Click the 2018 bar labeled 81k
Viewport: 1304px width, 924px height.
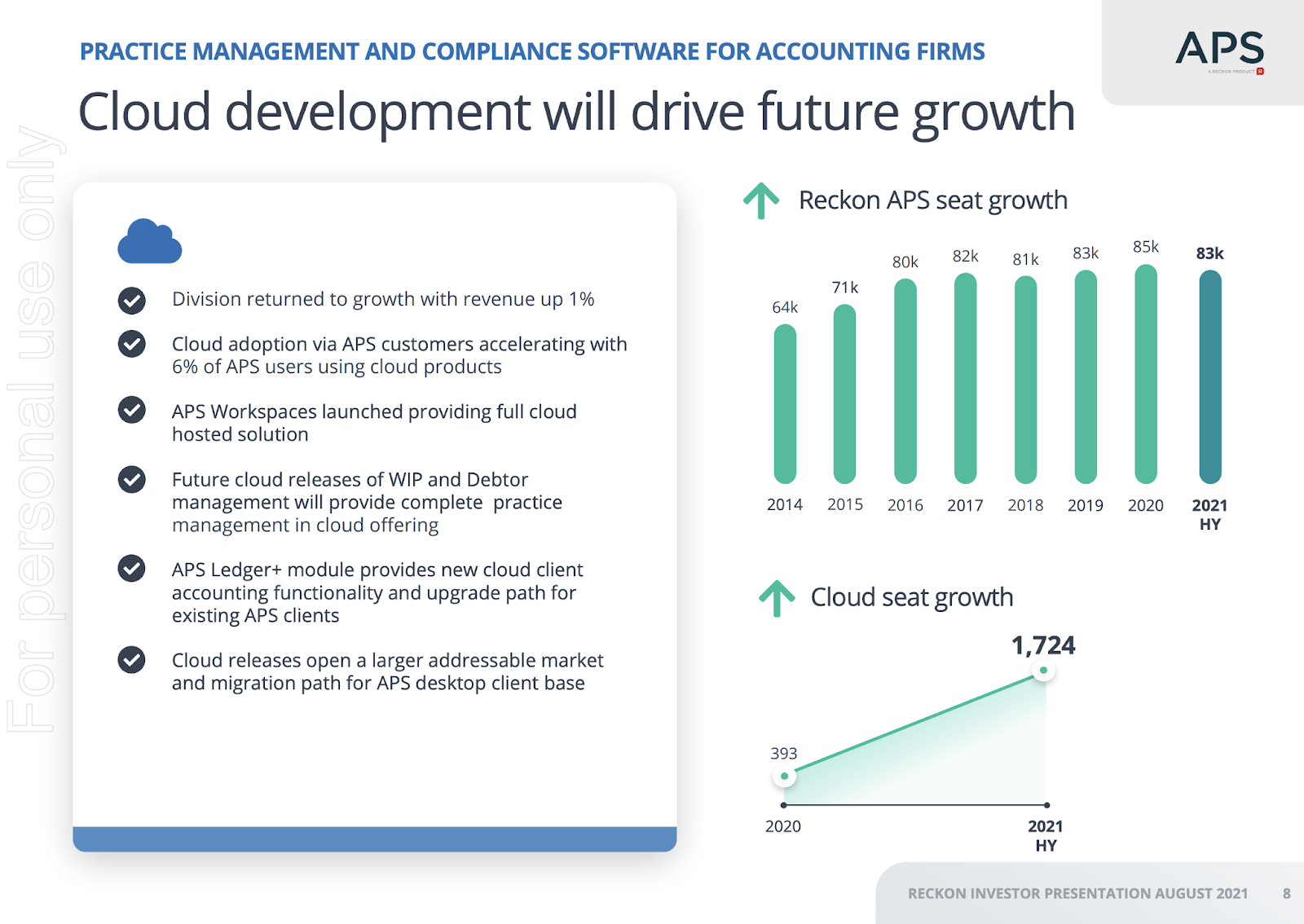[1025, 380]
